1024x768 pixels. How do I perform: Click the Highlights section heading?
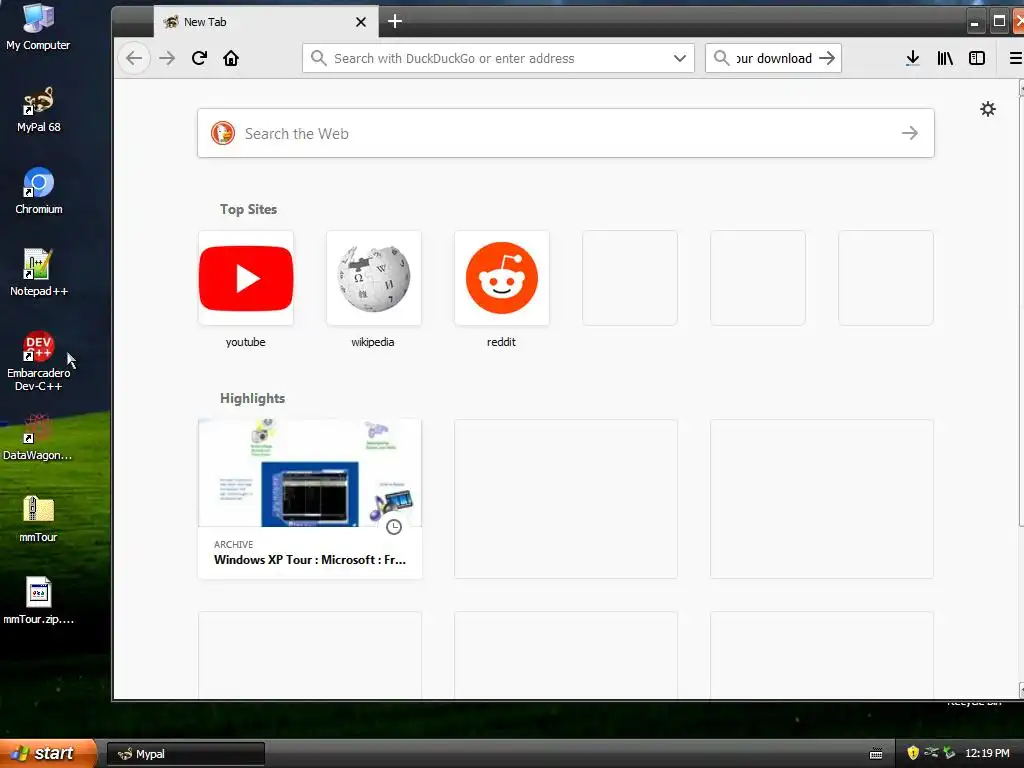point(252,398)
